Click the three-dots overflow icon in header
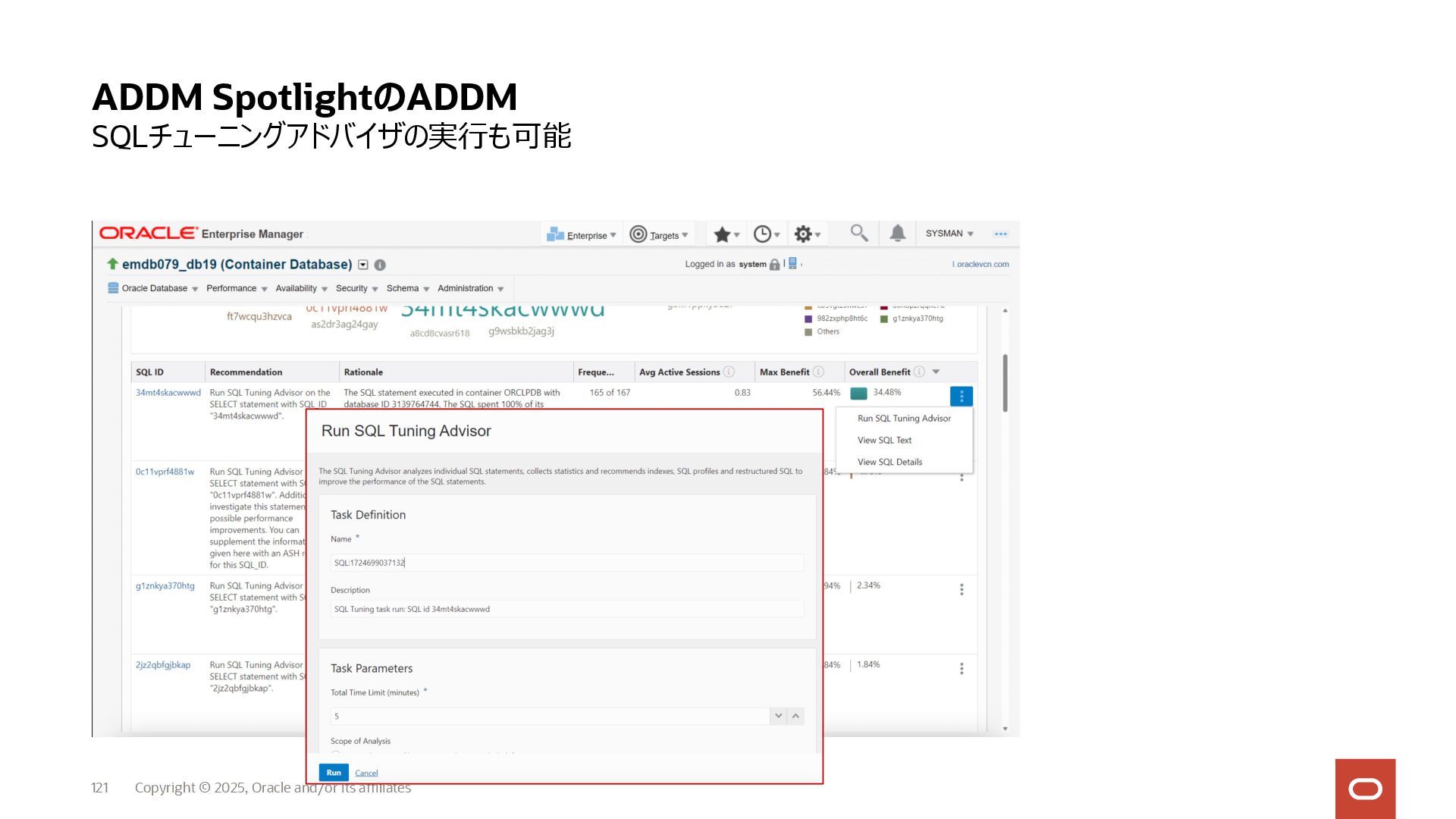1456x819 pixels. pos(1000,234)
